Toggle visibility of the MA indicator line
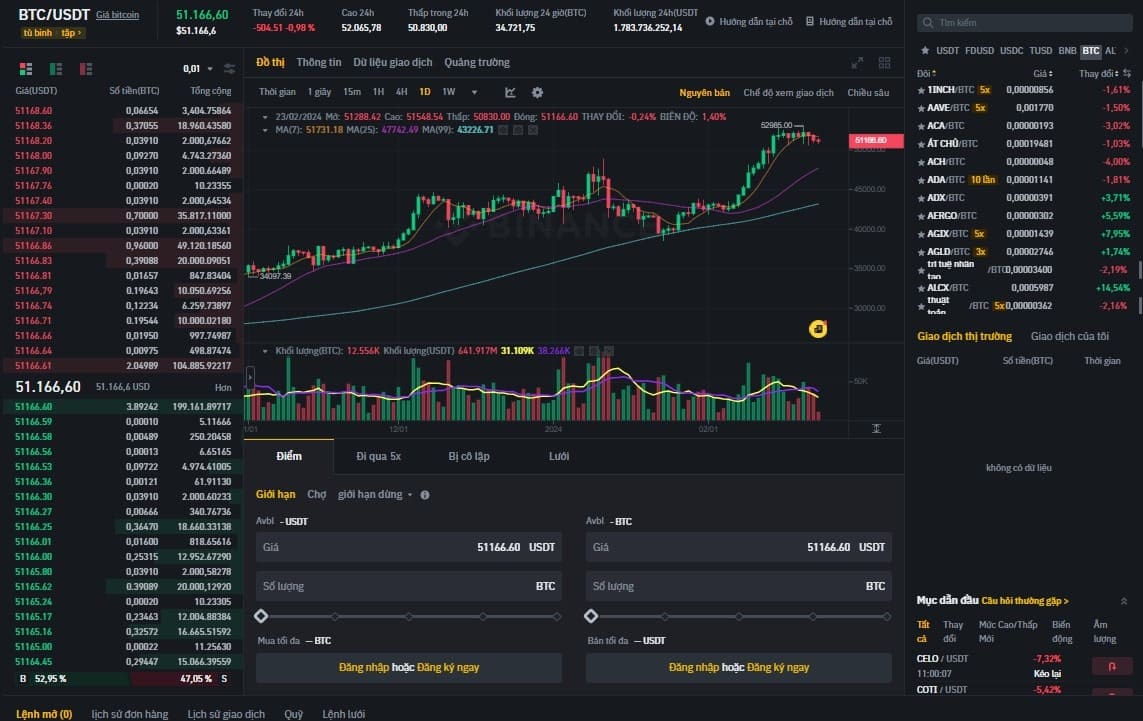 [503, 130]
